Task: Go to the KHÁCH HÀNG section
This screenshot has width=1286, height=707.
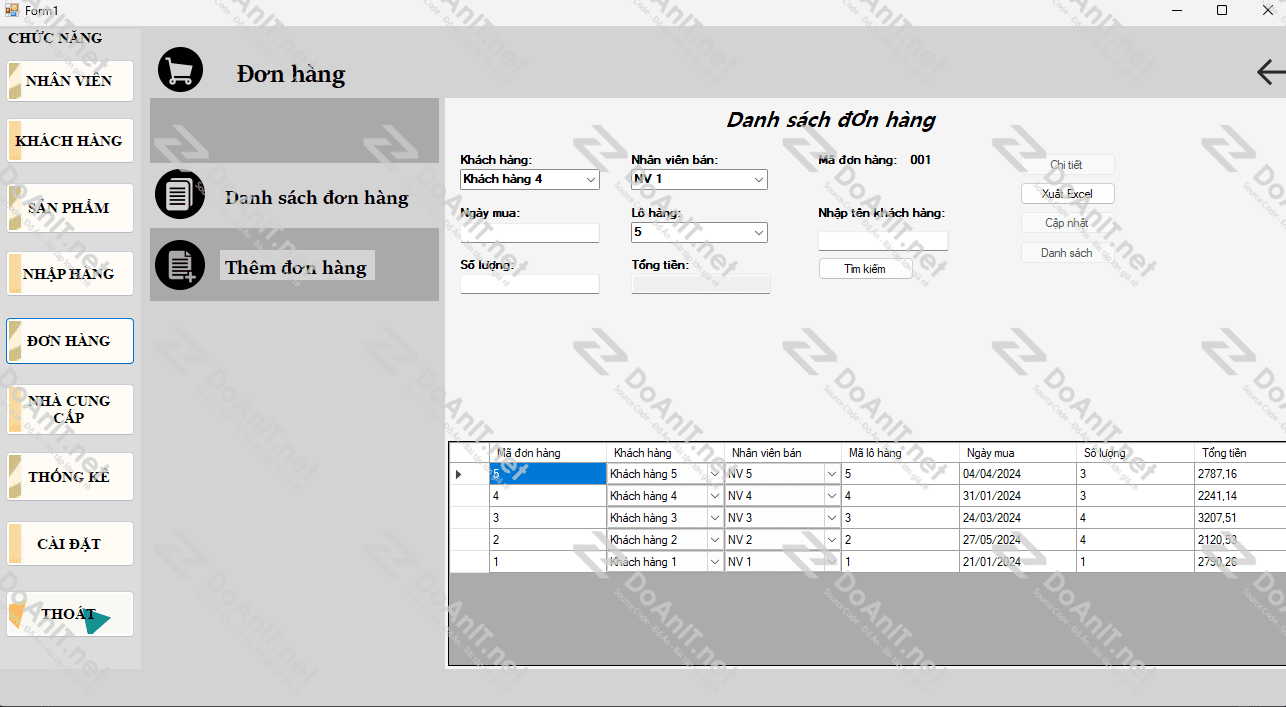Action: [70, 141]
